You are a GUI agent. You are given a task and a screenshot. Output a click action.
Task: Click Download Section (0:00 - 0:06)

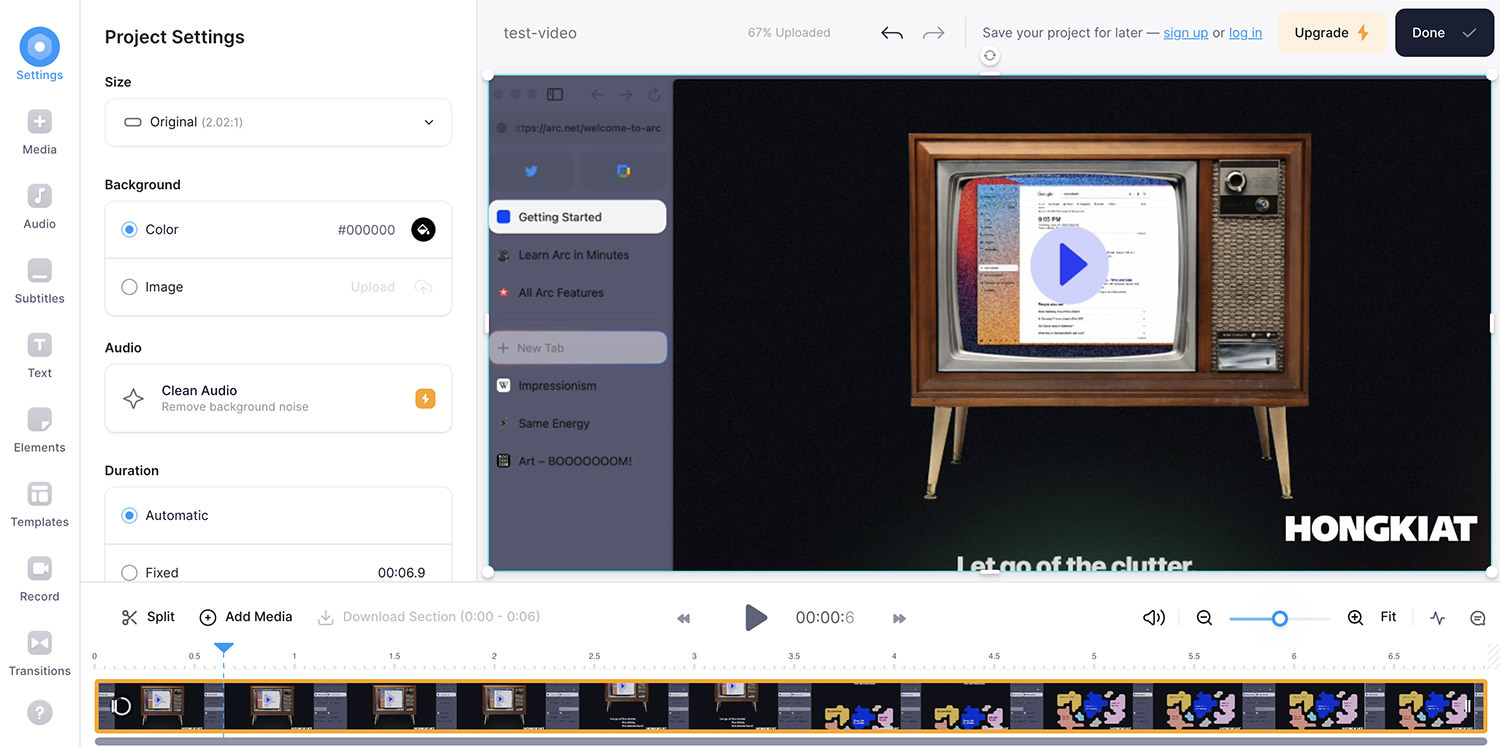tap(429, 617)
